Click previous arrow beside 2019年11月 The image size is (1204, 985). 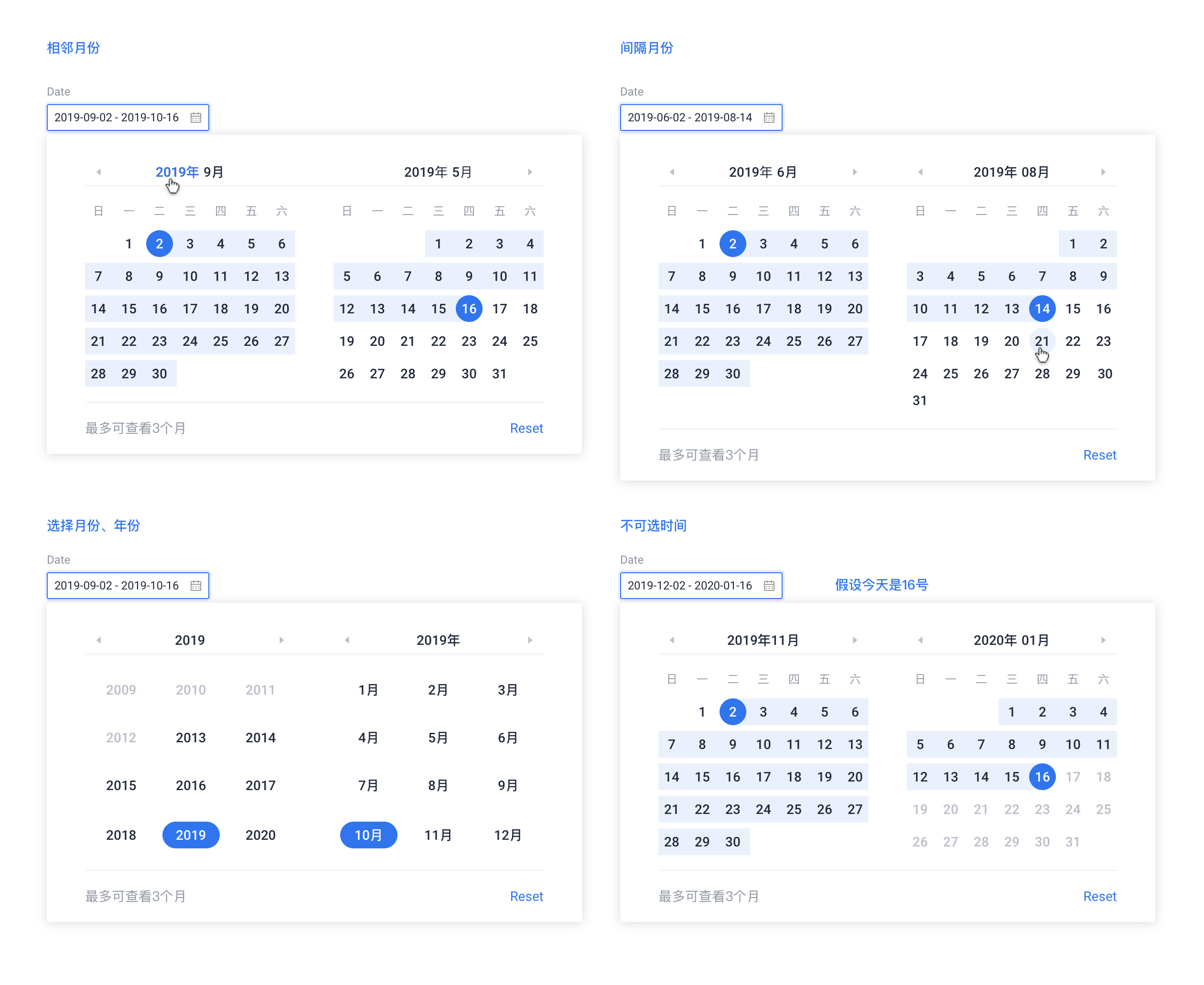click(x=672, y=640)
